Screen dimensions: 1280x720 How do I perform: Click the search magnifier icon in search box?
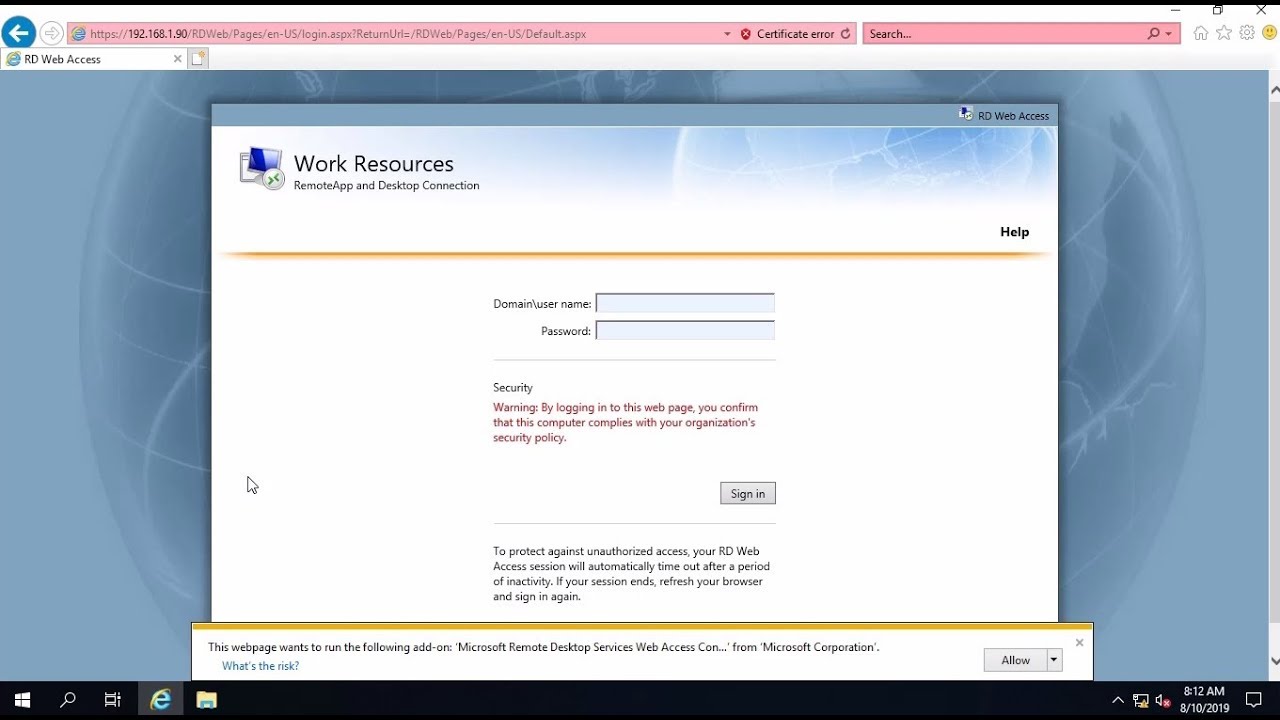pos(1154,34)
